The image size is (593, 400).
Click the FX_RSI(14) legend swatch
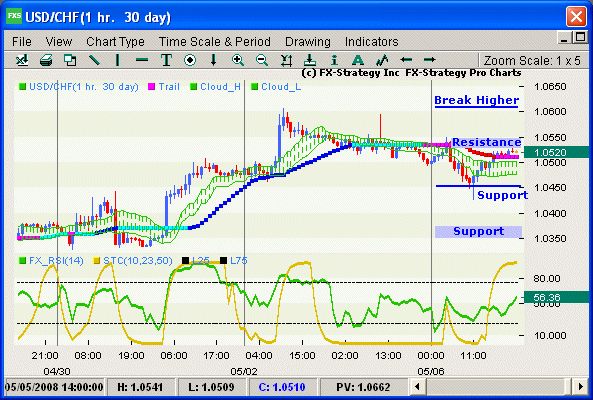tap(23, 260)
